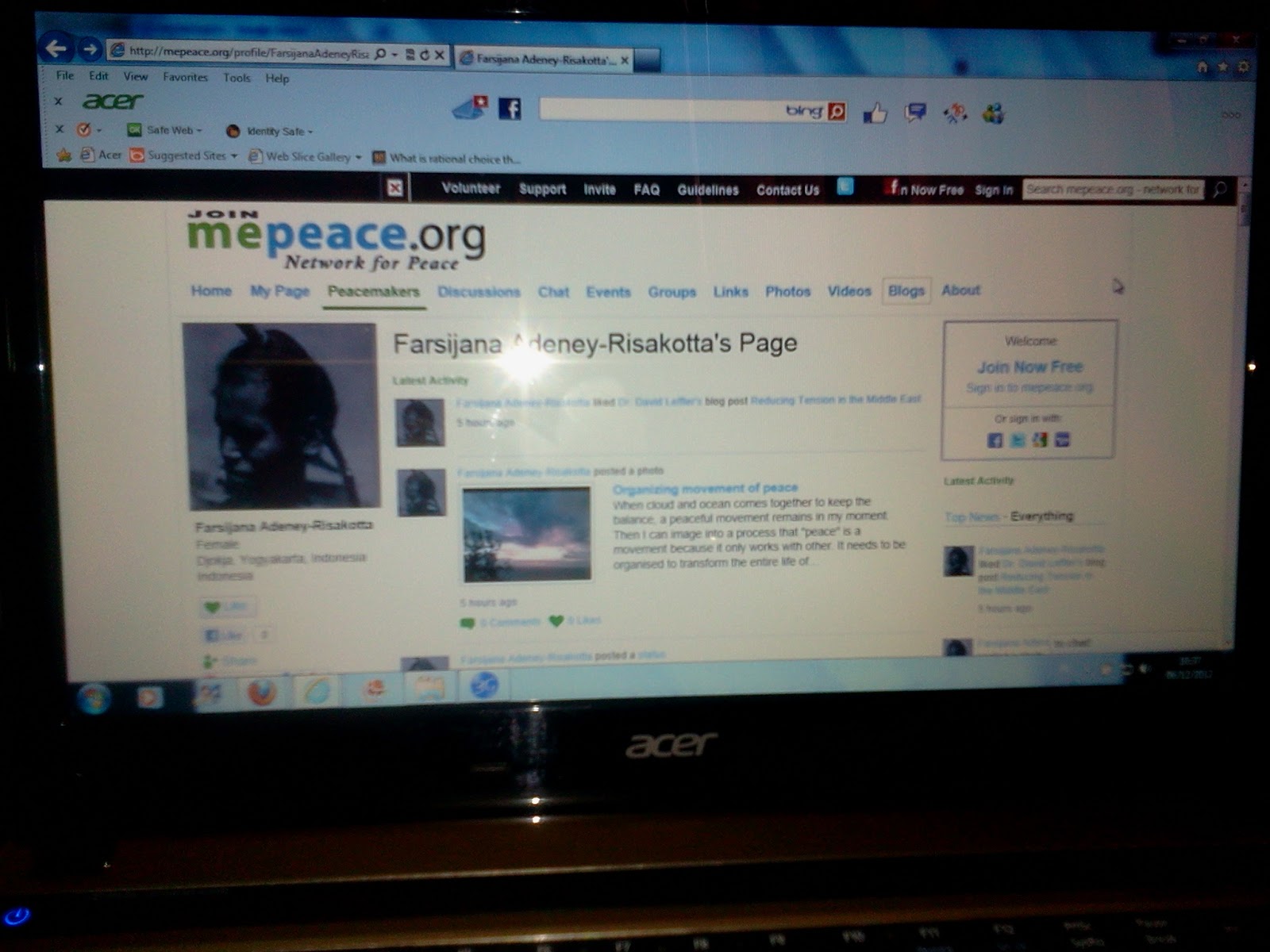Sign in with the Twitter icon in Welcome box
1270x952 pixels.
(x=1017, y=440)
